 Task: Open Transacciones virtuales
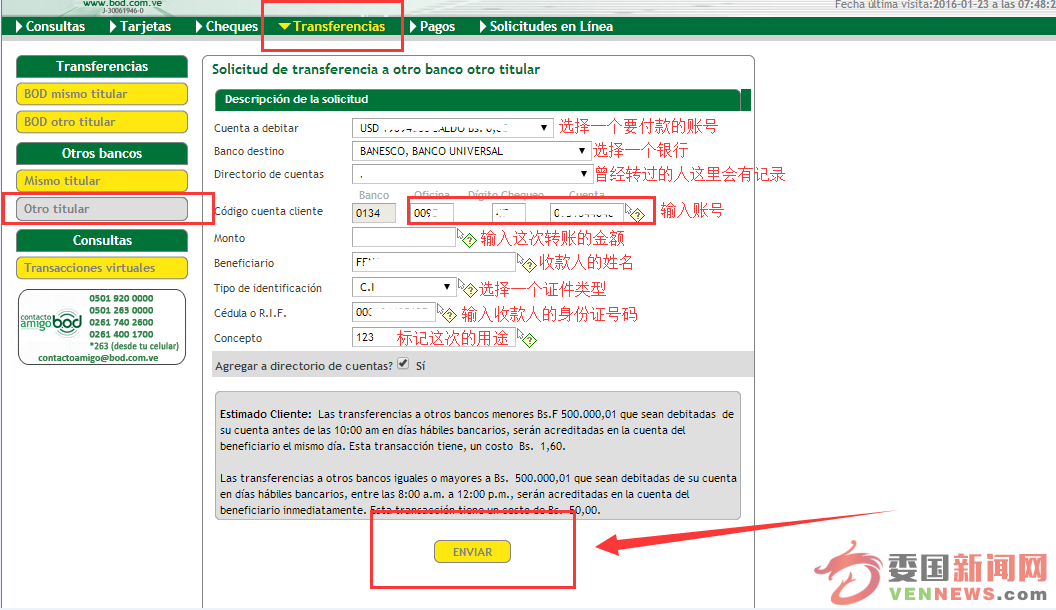pyautogui.click(x=102, y=267)
